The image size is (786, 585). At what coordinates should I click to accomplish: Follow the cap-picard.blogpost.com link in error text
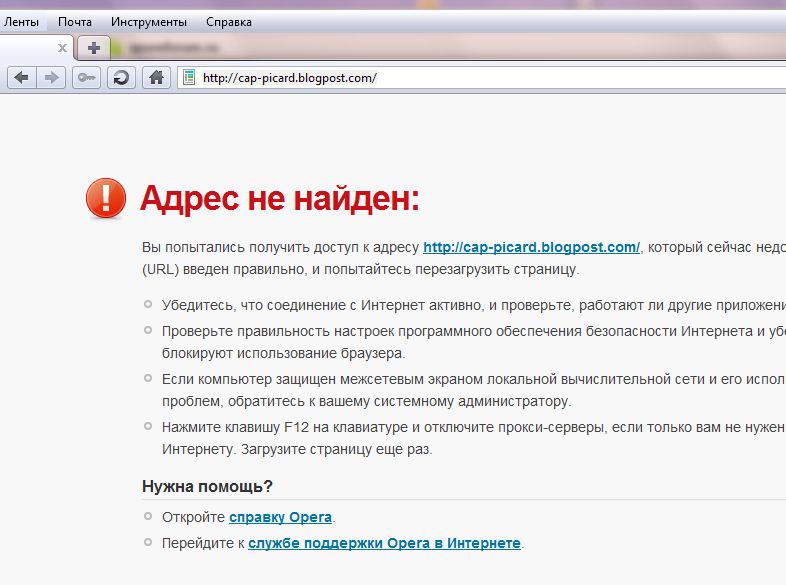531,248
